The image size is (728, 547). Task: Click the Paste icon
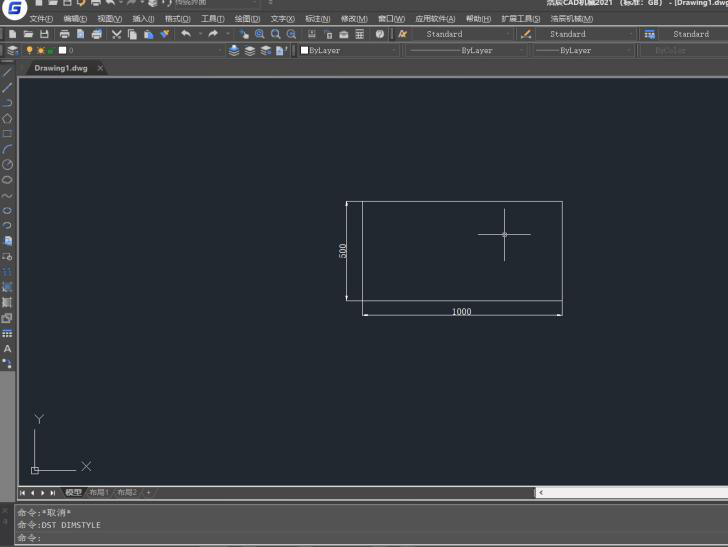(x=149, y=34)
